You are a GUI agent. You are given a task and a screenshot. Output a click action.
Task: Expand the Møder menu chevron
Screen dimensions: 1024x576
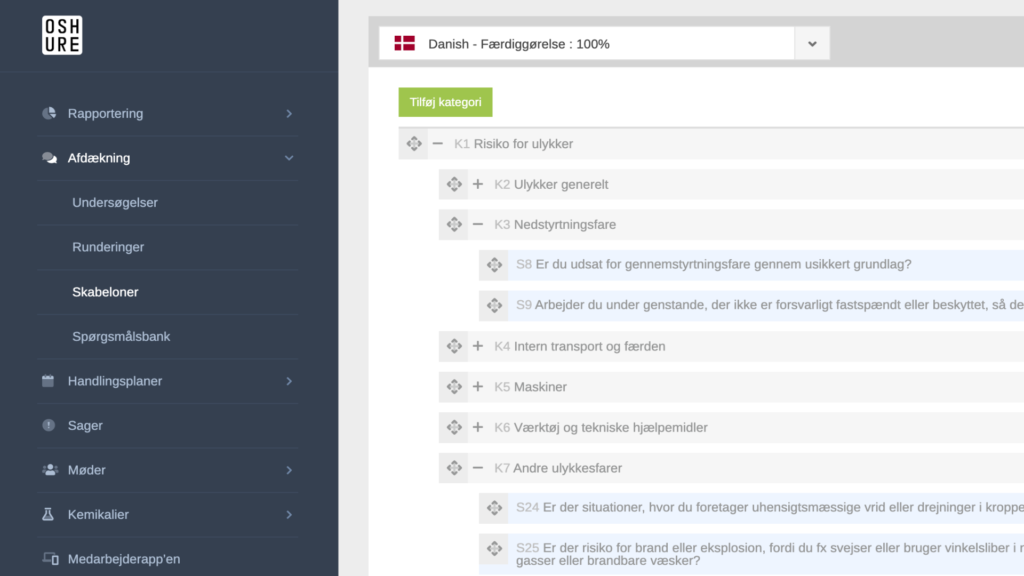pos(289,470)
